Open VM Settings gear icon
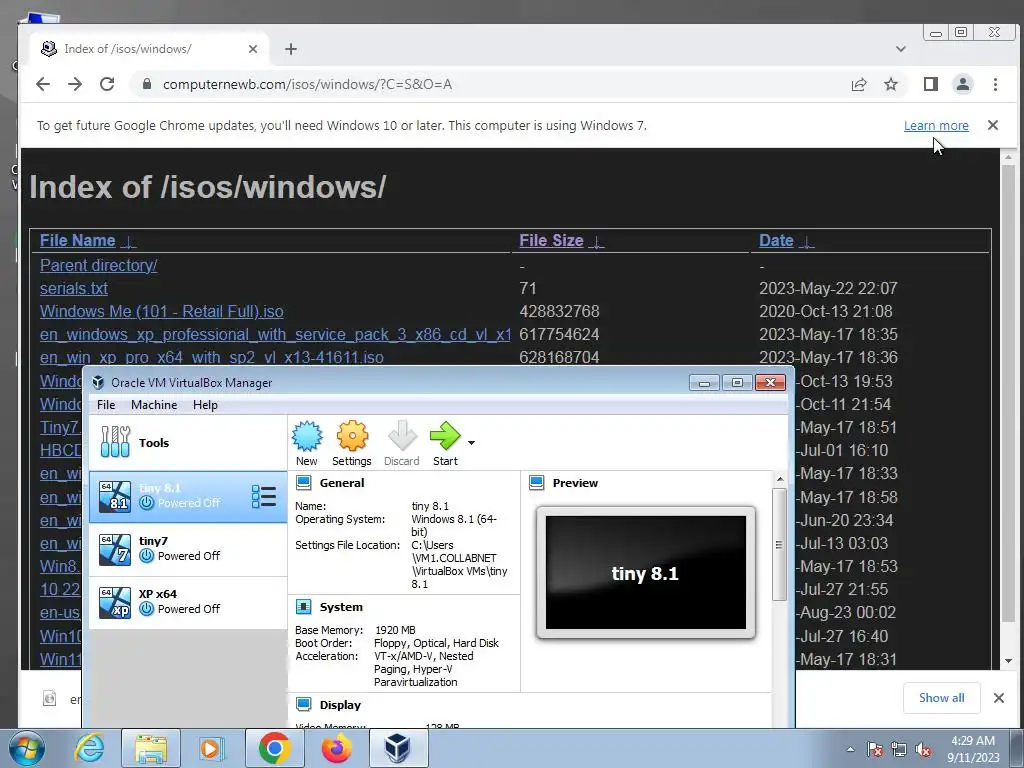This screenshot has width=1024, height=768. click(352, 444)
